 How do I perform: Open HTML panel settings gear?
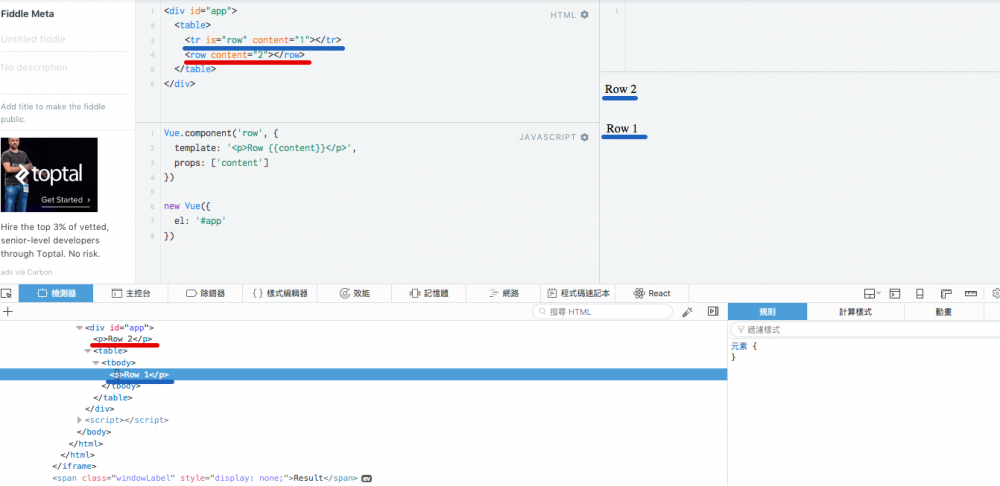click(584, 15)
